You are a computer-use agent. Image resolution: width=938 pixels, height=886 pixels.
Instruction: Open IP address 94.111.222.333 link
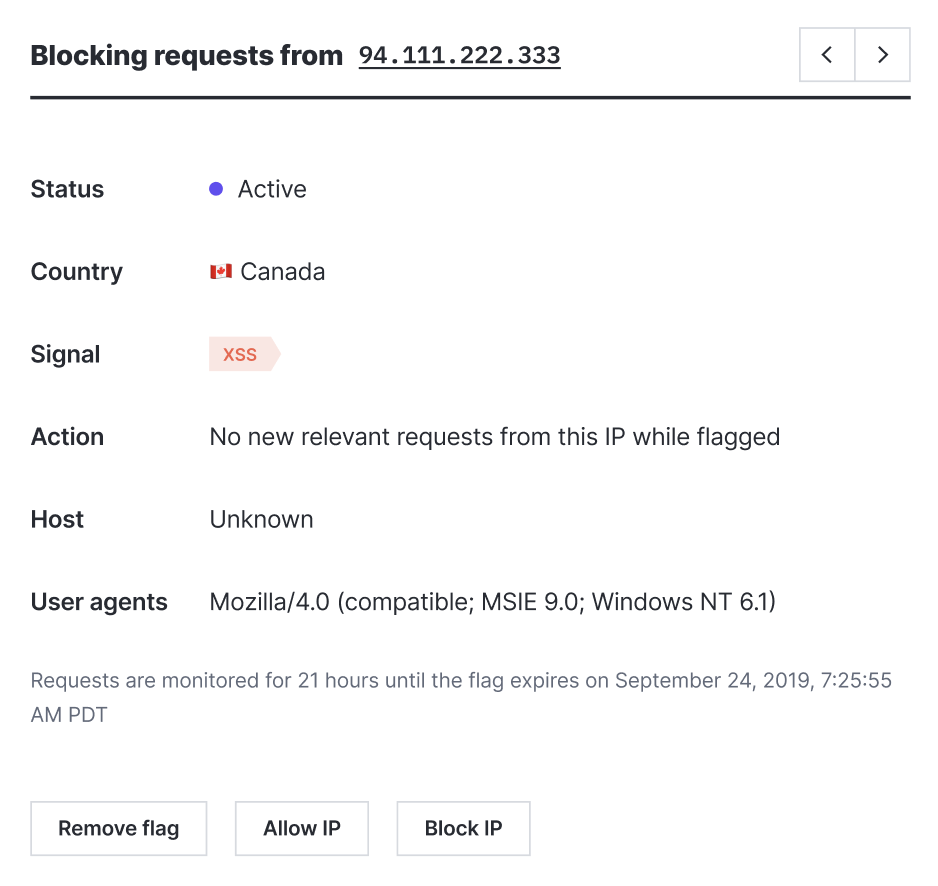[x=459, y=56]
